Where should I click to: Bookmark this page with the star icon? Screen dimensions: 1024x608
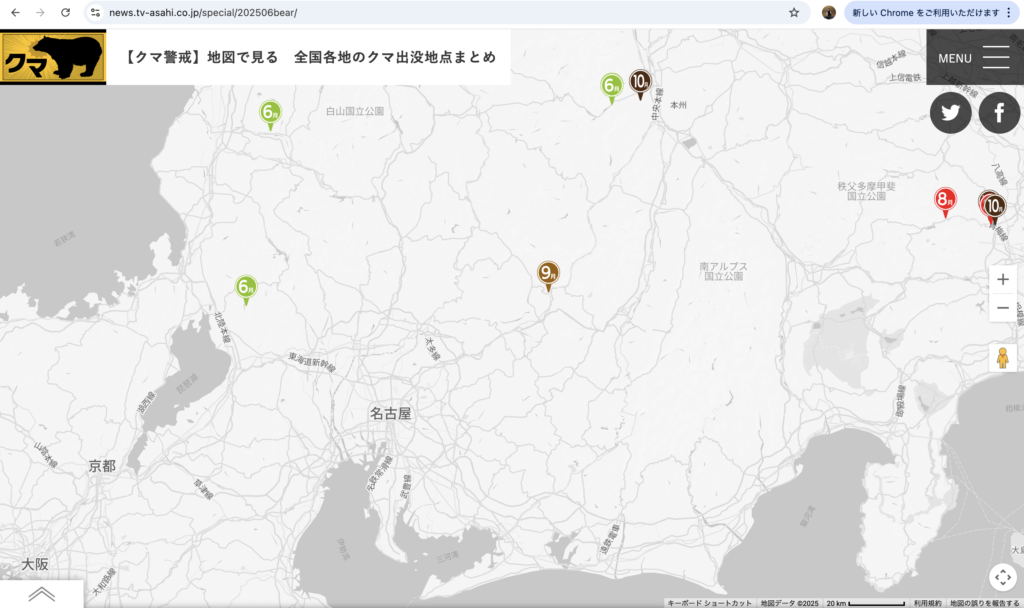point(794,13)
